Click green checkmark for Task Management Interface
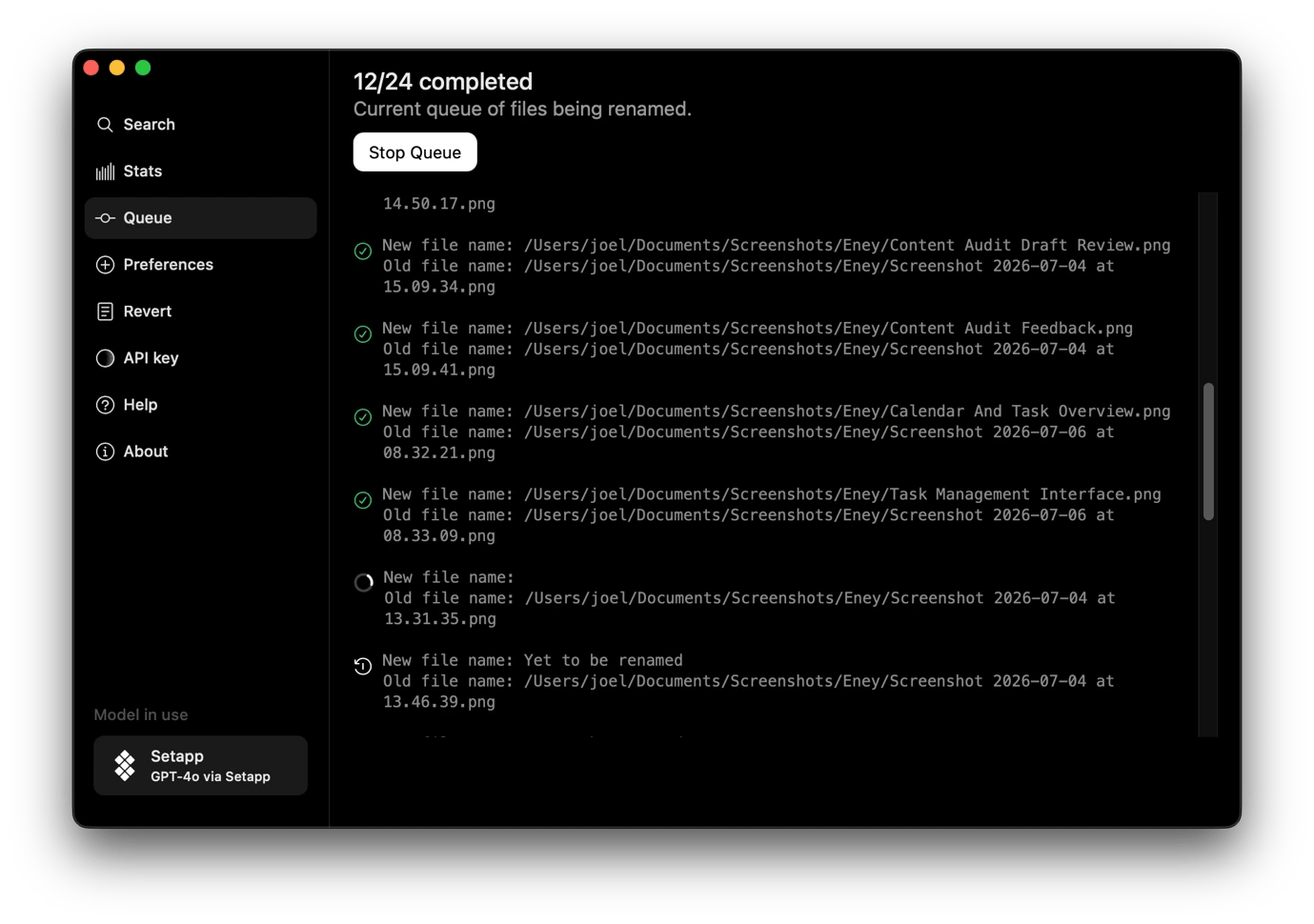 coord(363,500)
